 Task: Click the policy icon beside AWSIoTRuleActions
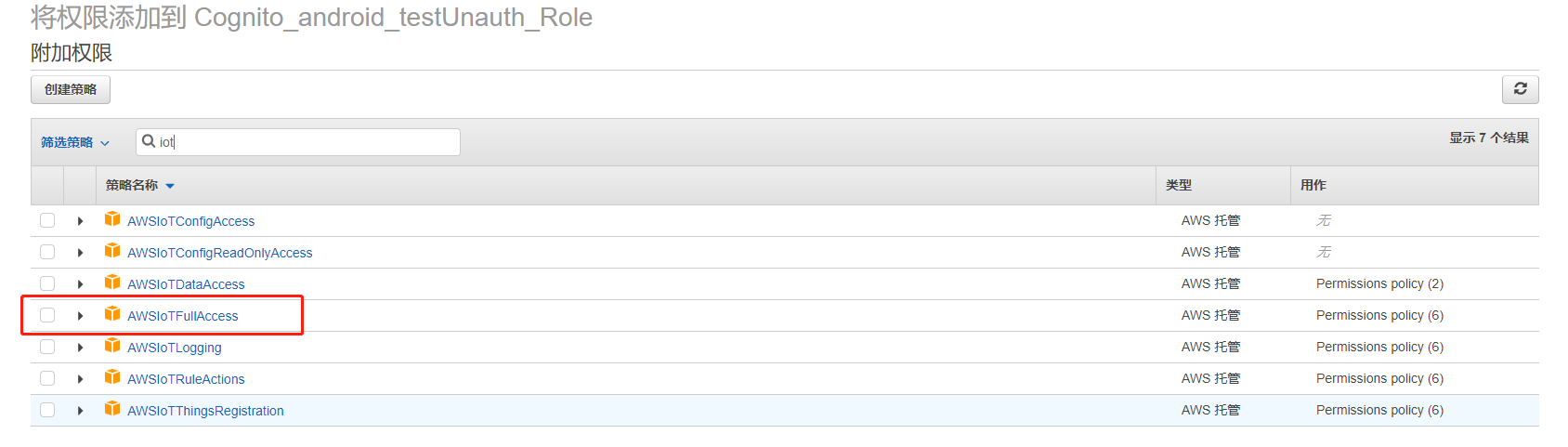point(112,377)
